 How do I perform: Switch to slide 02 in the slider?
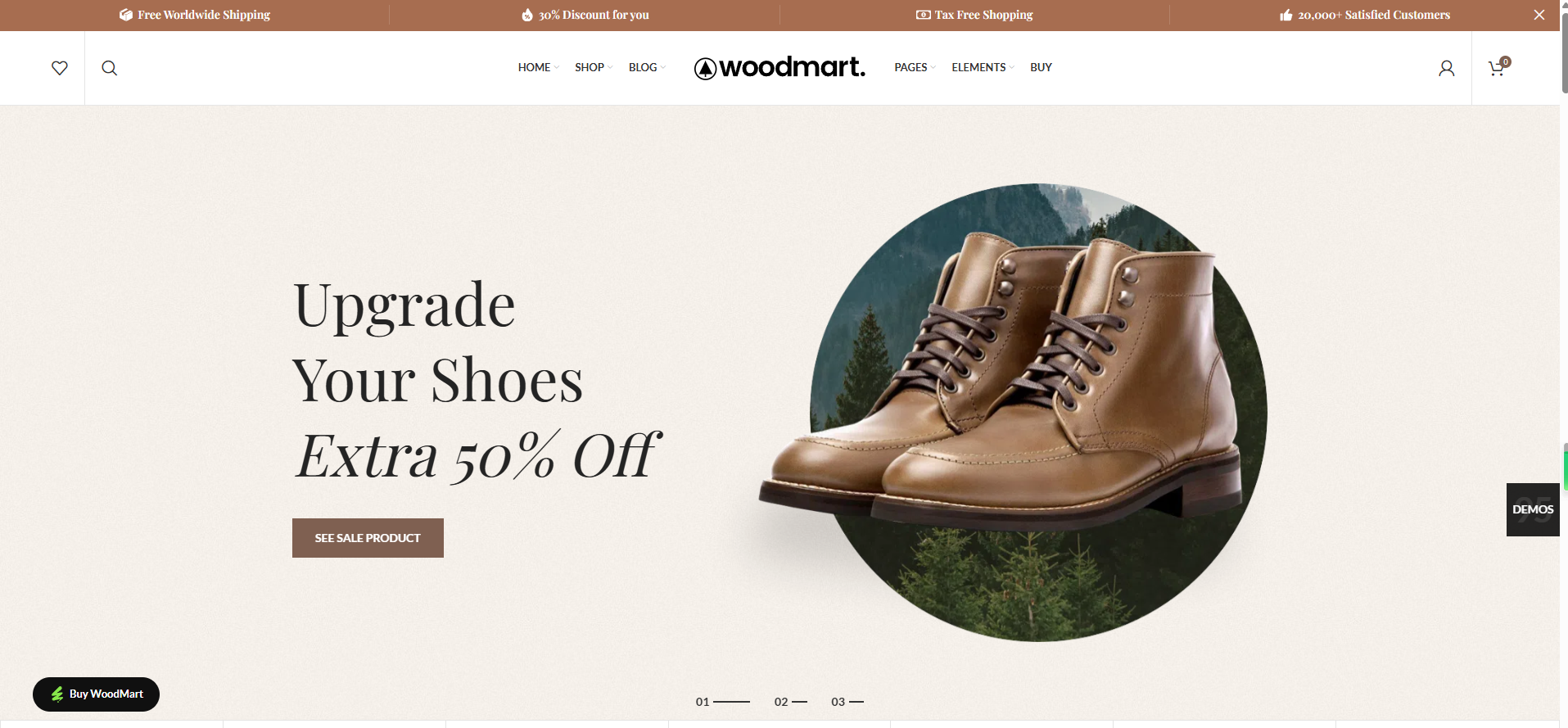click(790, 702)
